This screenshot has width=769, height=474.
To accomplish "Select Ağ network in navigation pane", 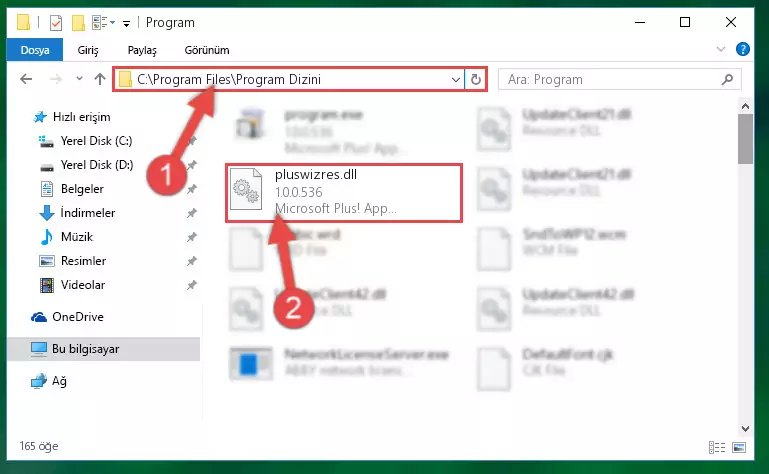I will click(x=59, y=381).
